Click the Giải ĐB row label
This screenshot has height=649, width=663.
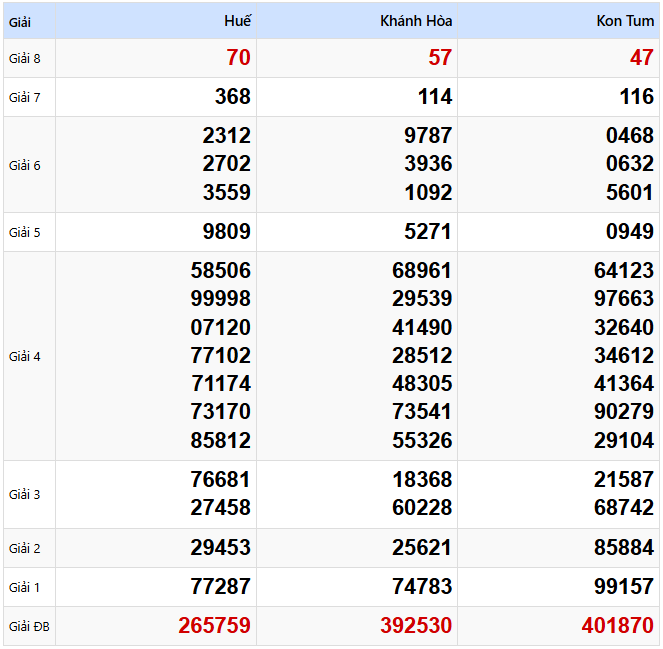point(29,627)
